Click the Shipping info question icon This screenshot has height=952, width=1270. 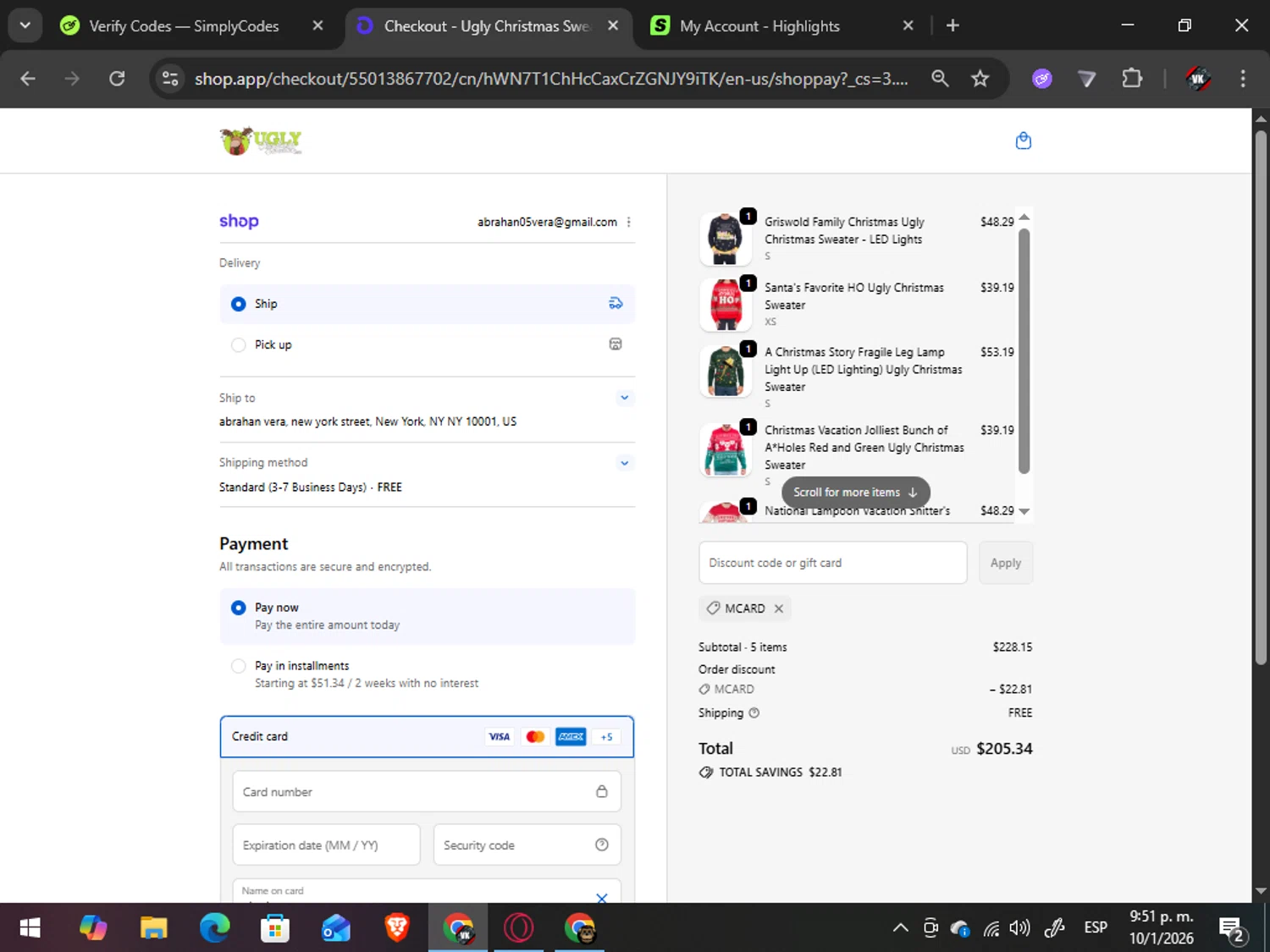754,713
